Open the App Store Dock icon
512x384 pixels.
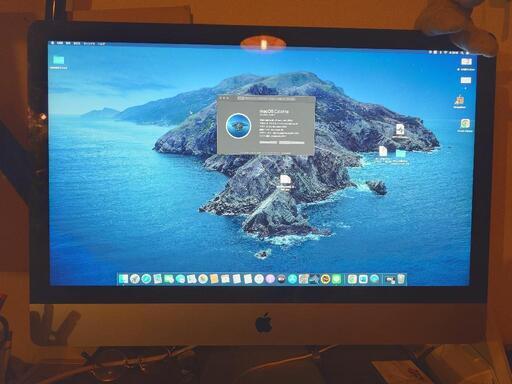(x=293, y=279)
